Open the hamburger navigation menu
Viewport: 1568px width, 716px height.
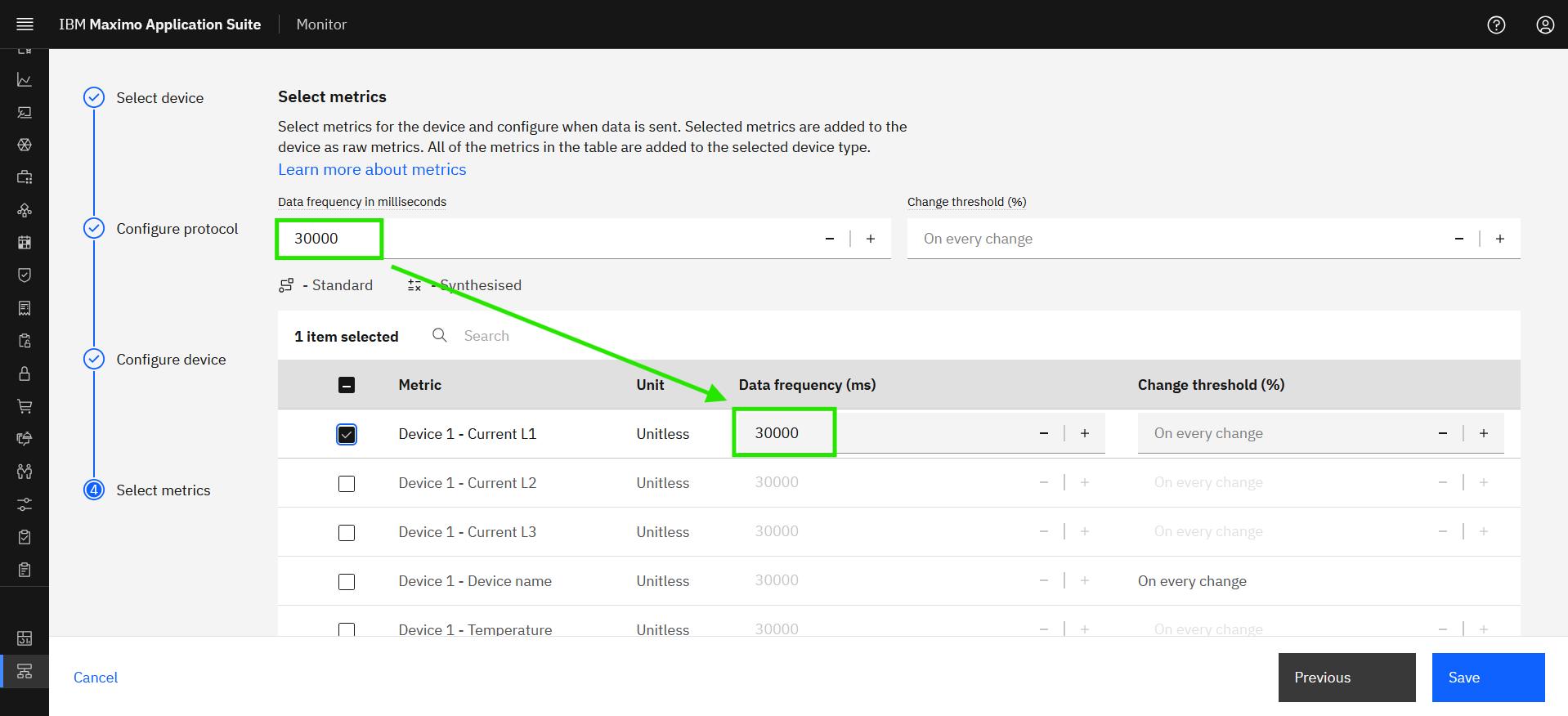25,25
